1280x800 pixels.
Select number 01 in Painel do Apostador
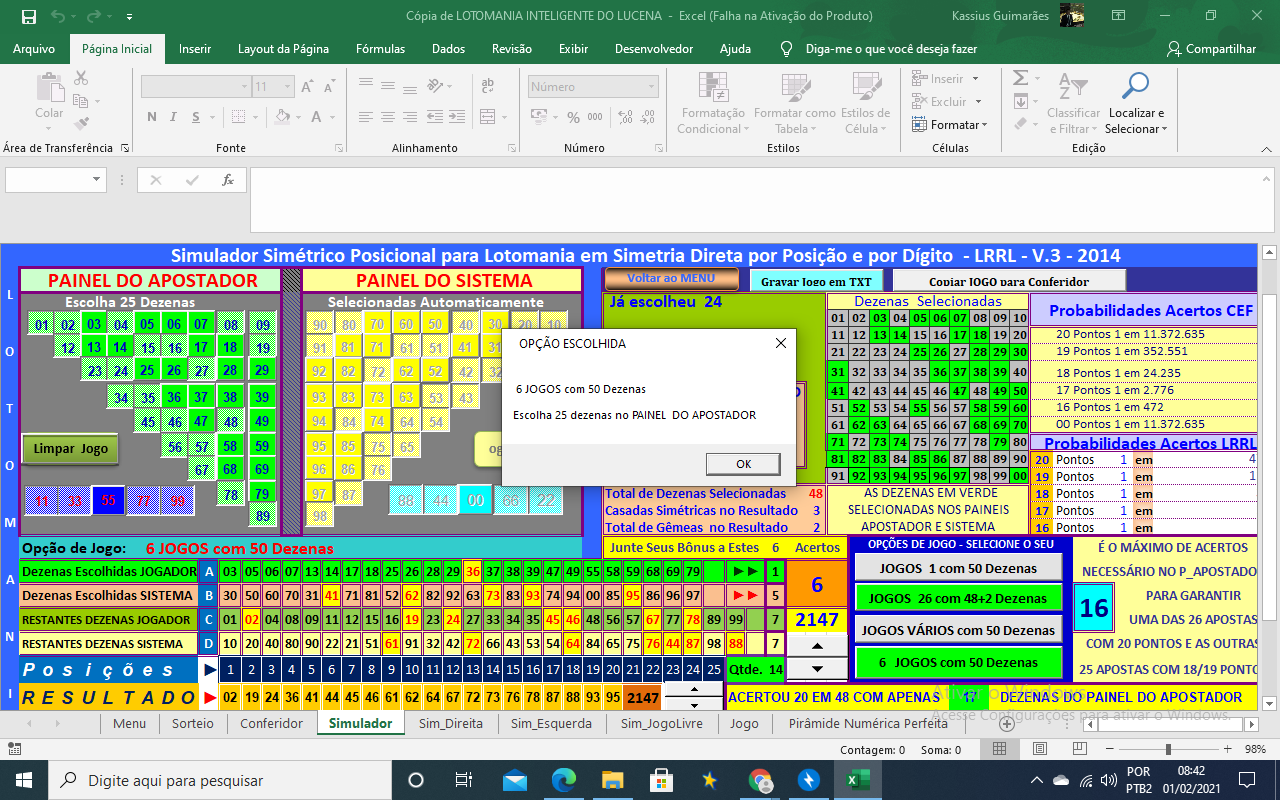pyautogui.click(x=41, y=325)
